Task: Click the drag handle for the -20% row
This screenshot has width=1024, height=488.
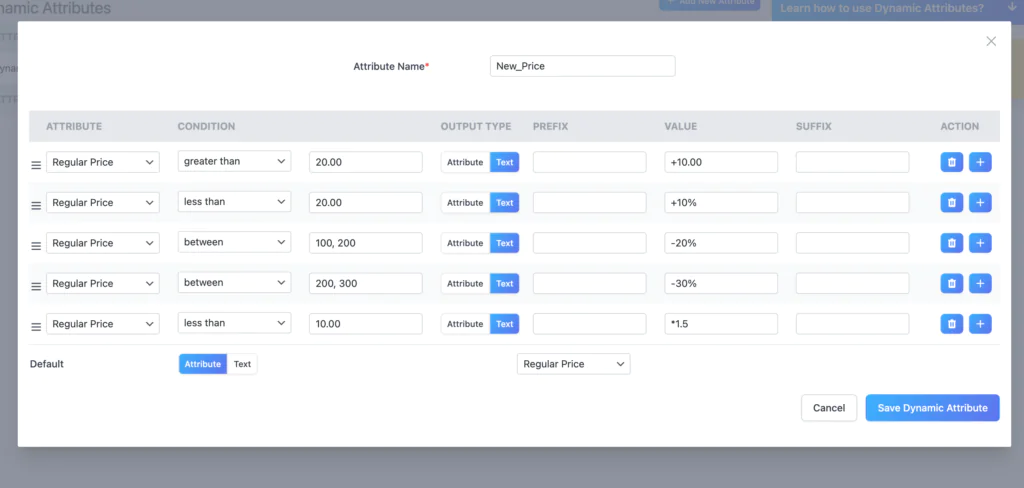Action: point(36,245)
